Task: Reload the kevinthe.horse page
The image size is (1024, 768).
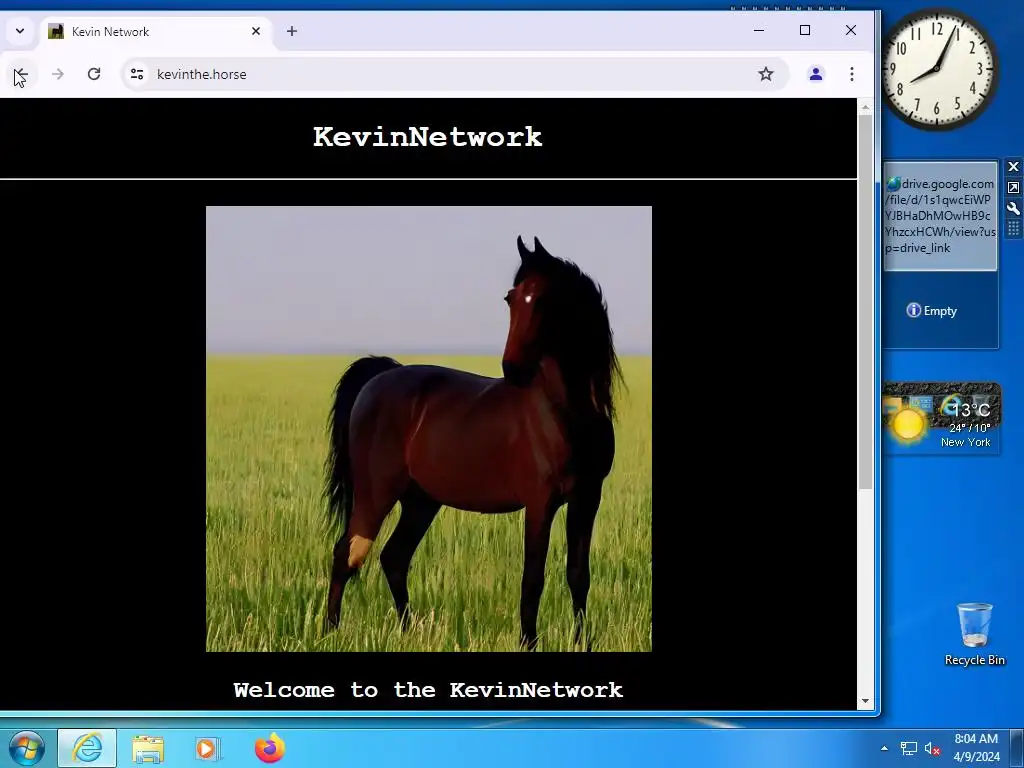Action: tap(94, 74)
